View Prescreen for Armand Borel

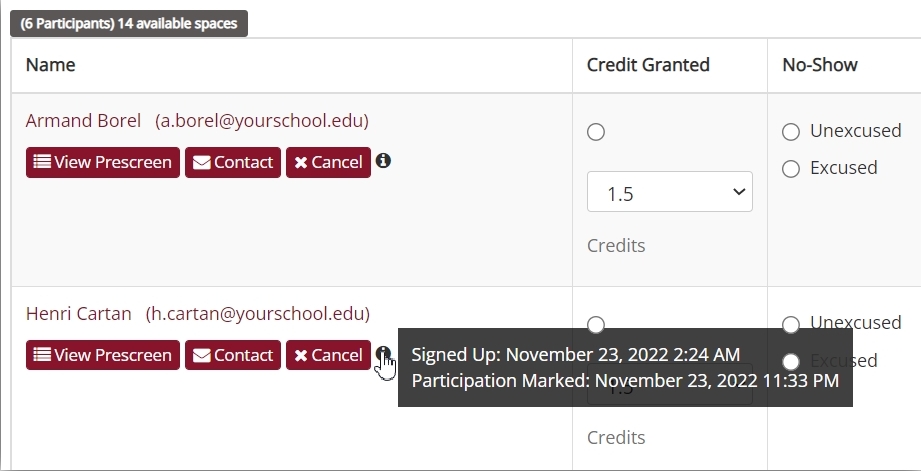coord(103,162)
